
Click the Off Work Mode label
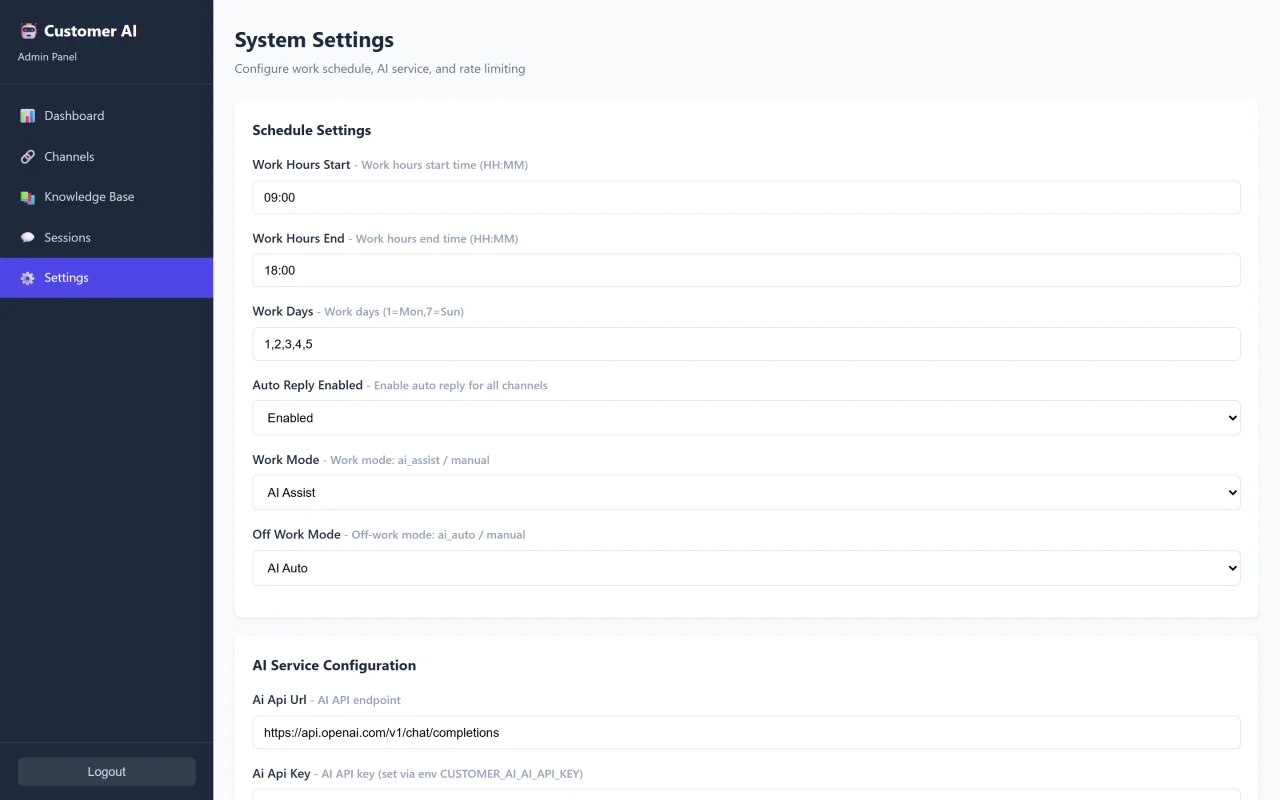297,535
